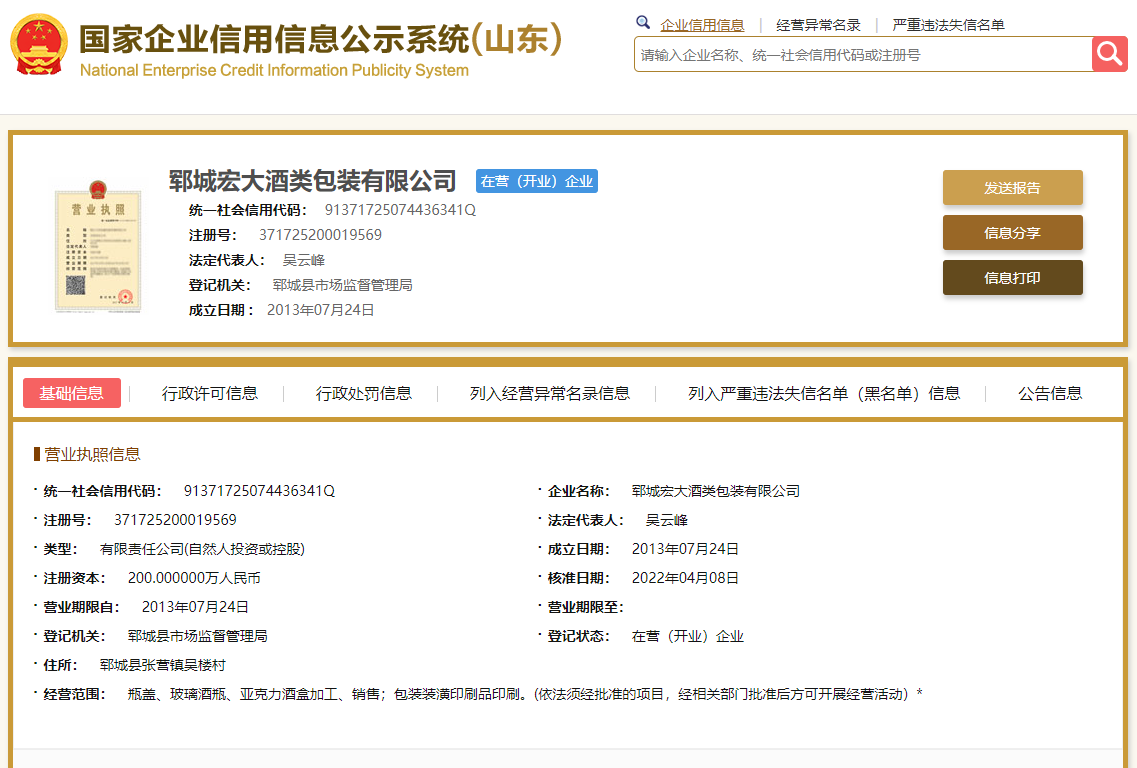This screenshot has height=768, width=1137.
Task: Select the 经营异常名录 search category
Action: click(818, 25)
